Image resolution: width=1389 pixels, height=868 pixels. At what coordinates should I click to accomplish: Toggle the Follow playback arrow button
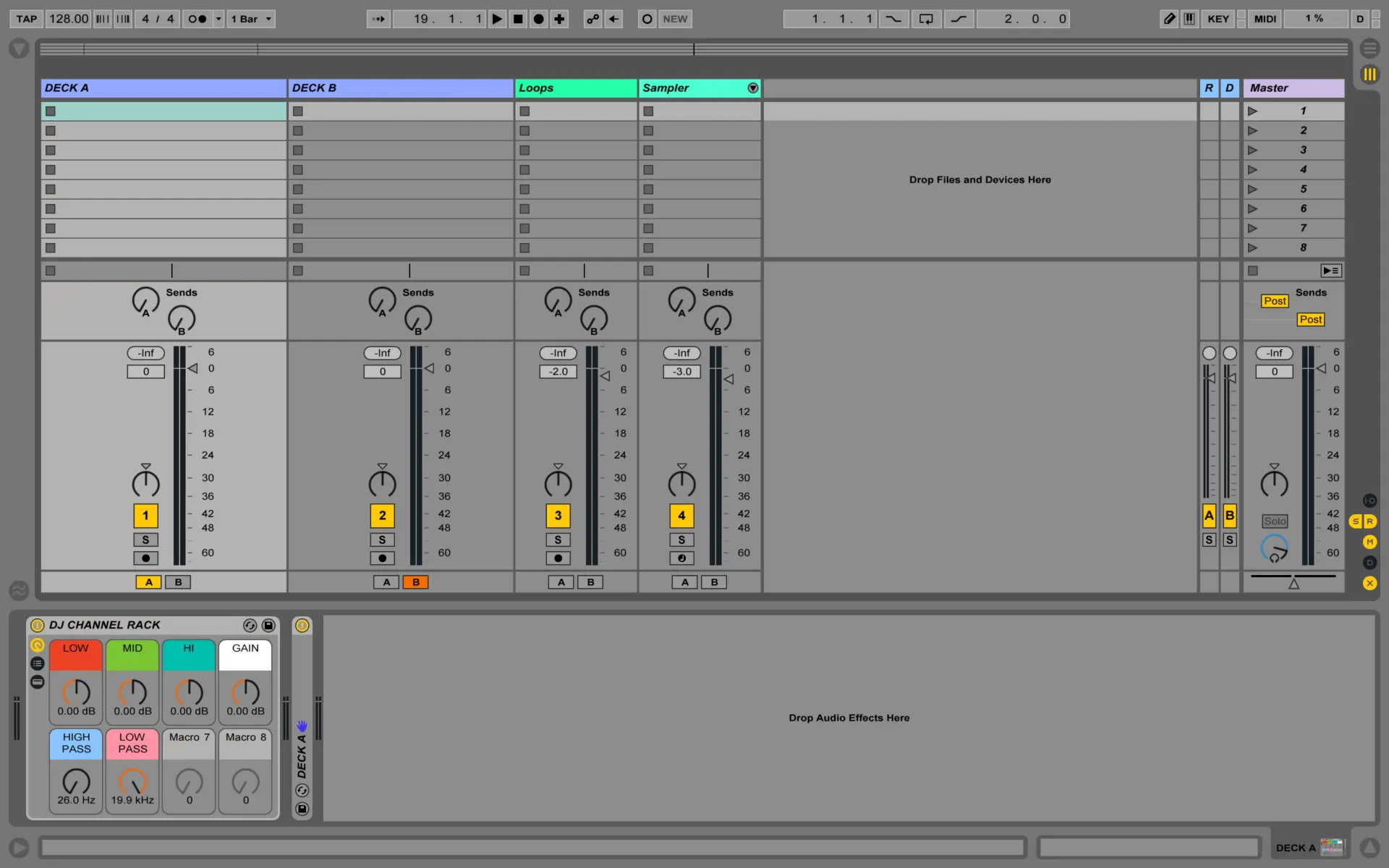(x=378, y=19)
